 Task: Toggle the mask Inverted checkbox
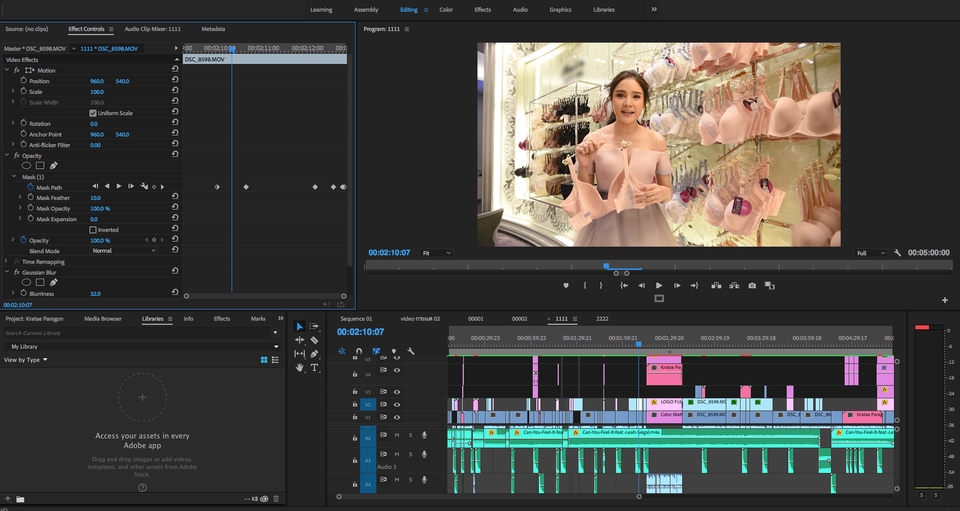93,229
